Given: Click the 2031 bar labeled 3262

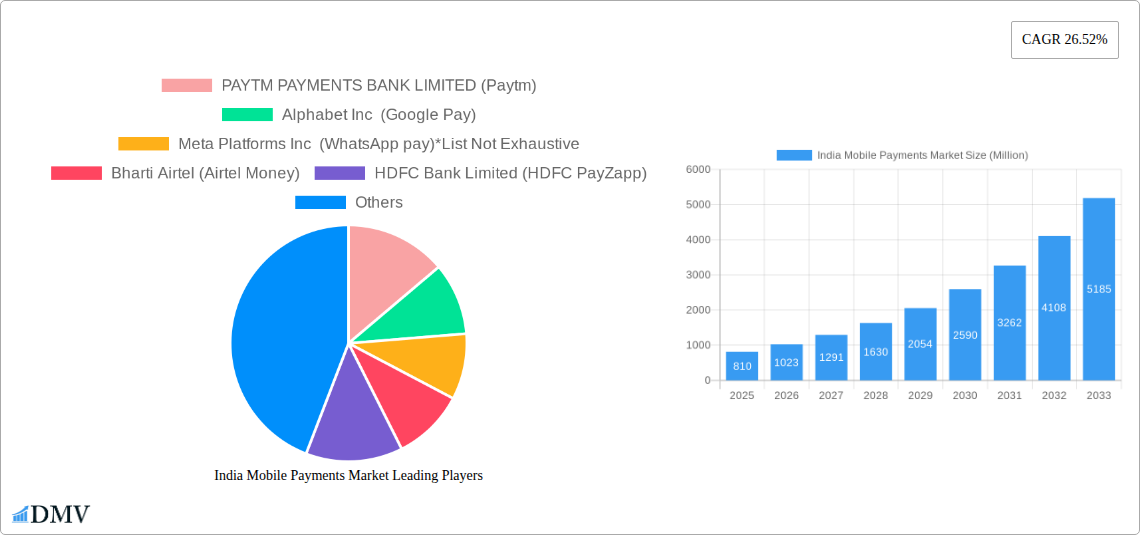Looking at the screenshot, I should (1010, 323).
